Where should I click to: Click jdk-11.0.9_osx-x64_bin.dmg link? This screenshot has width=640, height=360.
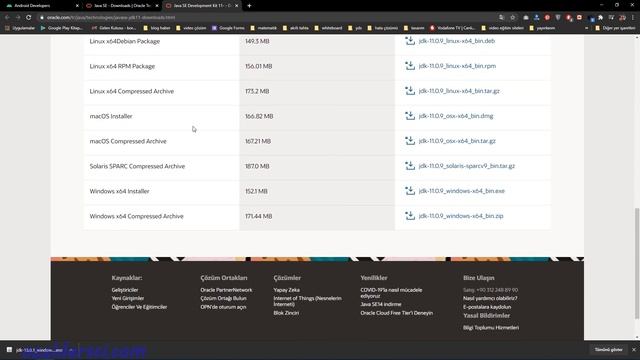click(456, 116)
